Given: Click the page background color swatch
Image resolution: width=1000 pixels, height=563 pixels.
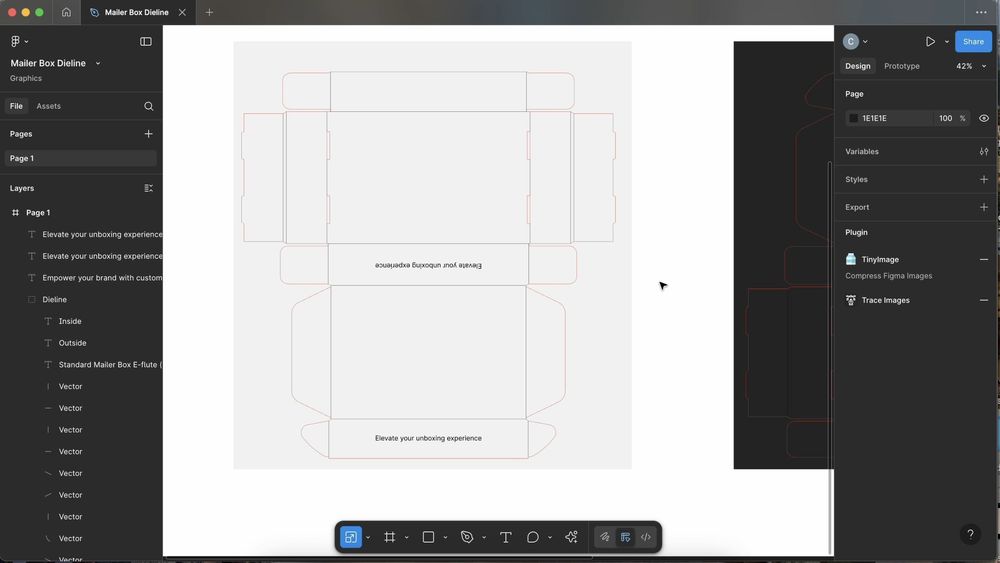Looking at the screenshot, I should pos(853,118).
